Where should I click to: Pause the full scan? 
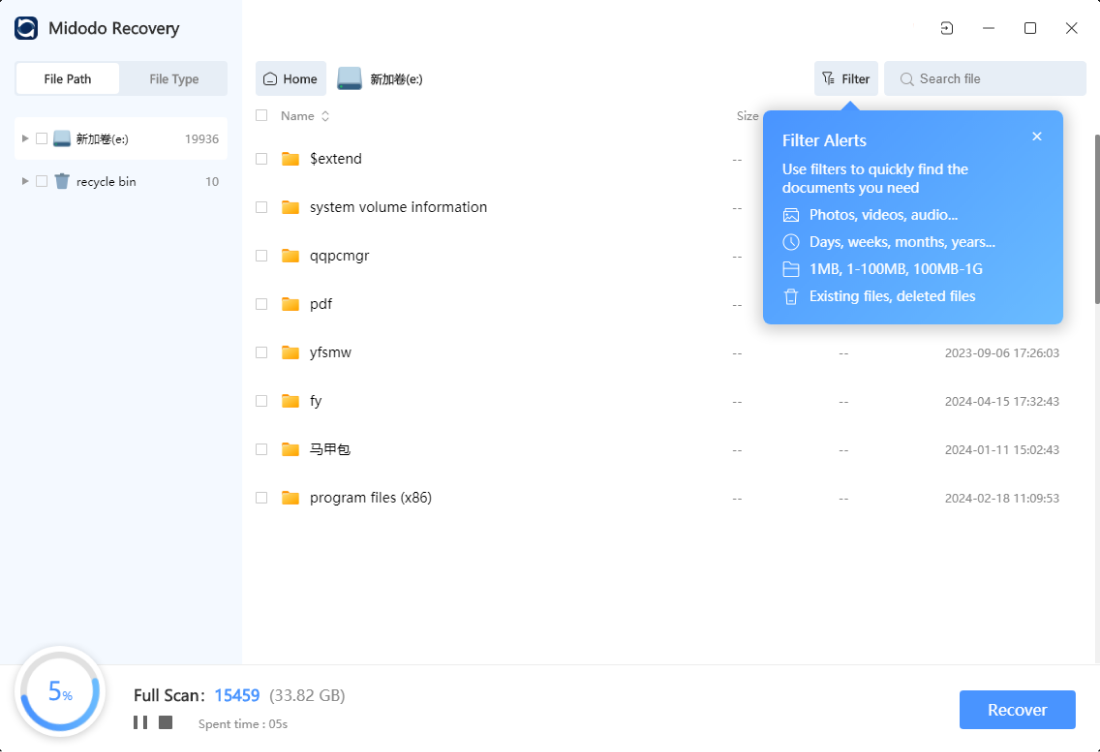(140, 723)
